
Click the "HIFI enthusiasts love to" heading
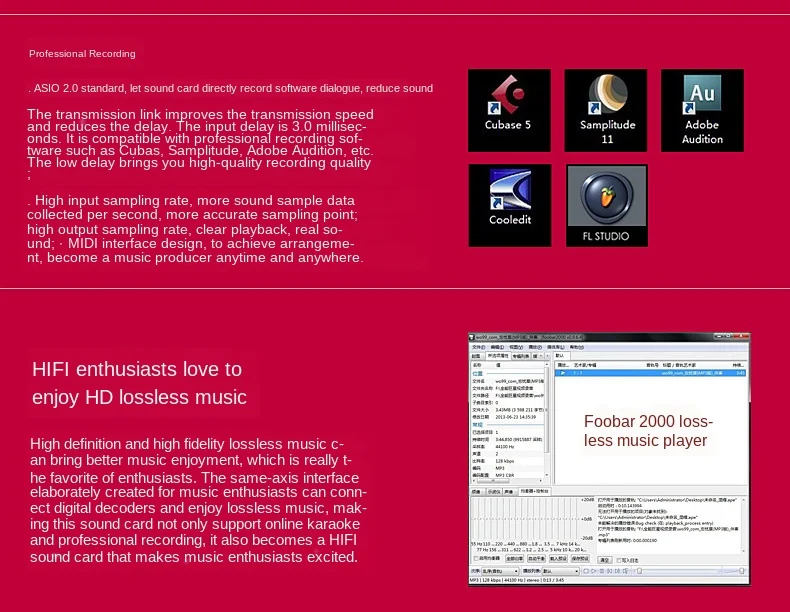137,369
